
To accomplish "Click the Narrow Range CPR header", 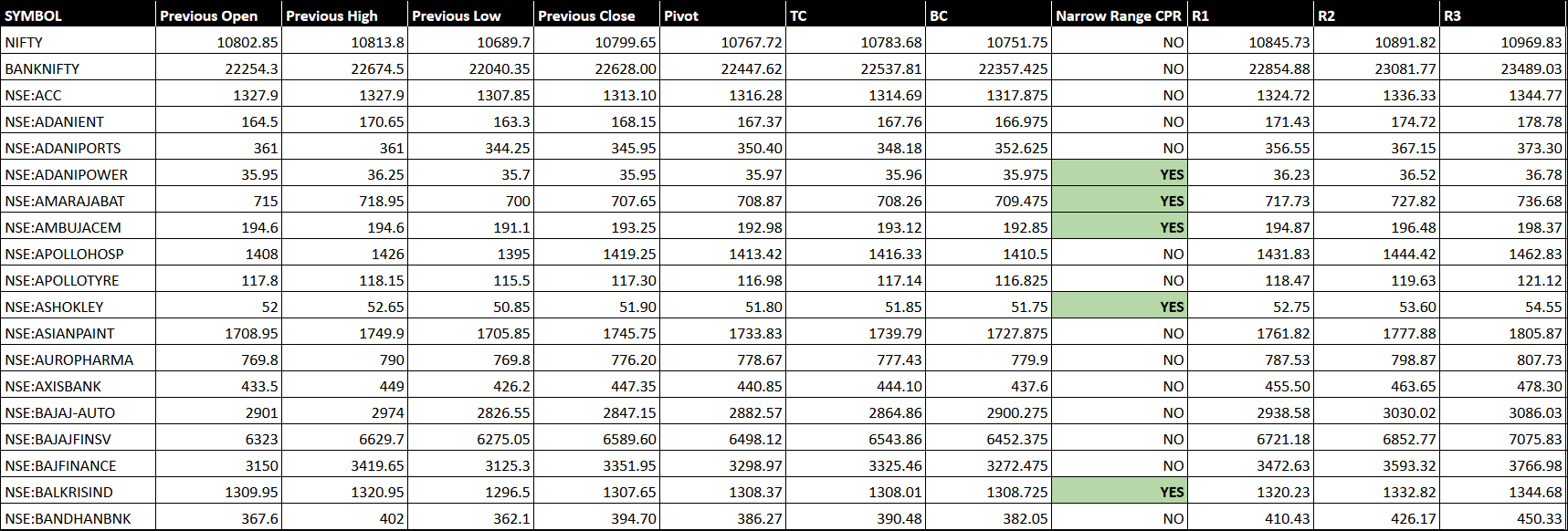I will click(x=1120, y=16).
